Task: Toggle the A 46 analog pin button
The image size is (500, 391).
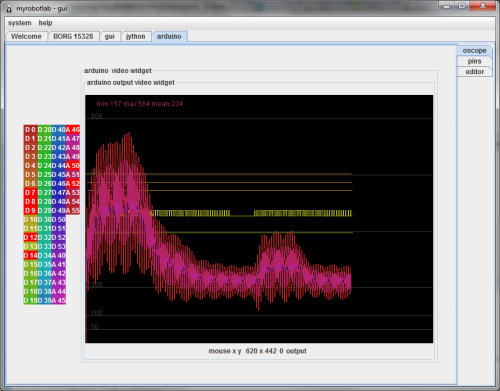Action: click(x=73, y=130)
